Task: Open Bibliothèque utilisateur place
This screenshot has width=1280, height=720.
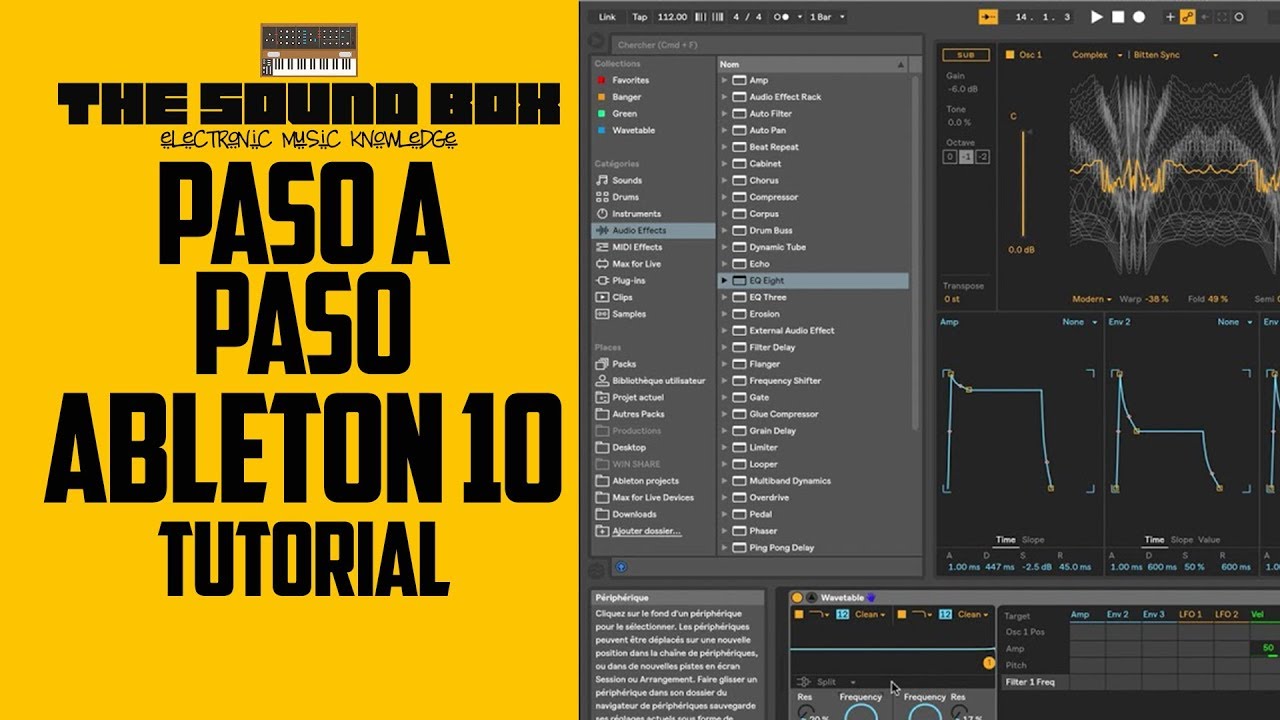Action: (650, 381)
